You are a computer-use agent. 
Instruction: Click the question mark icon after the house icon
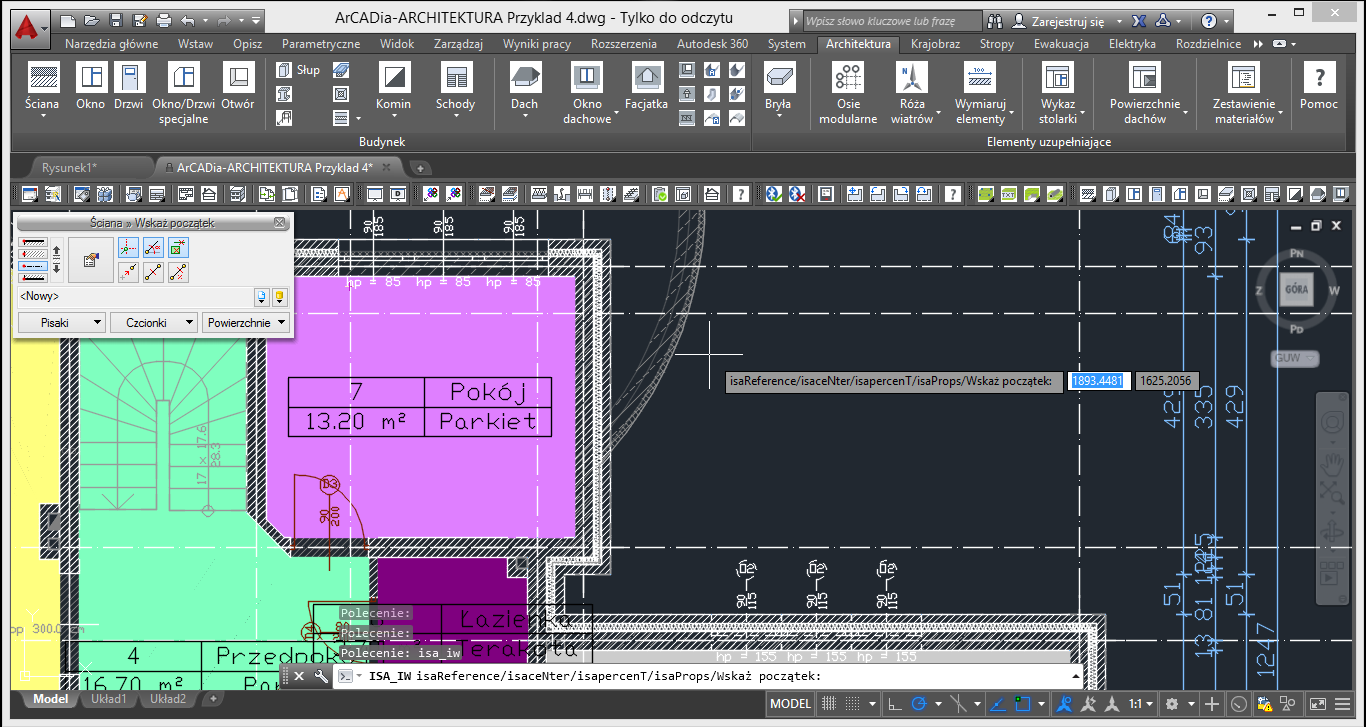tap(741, 193)
